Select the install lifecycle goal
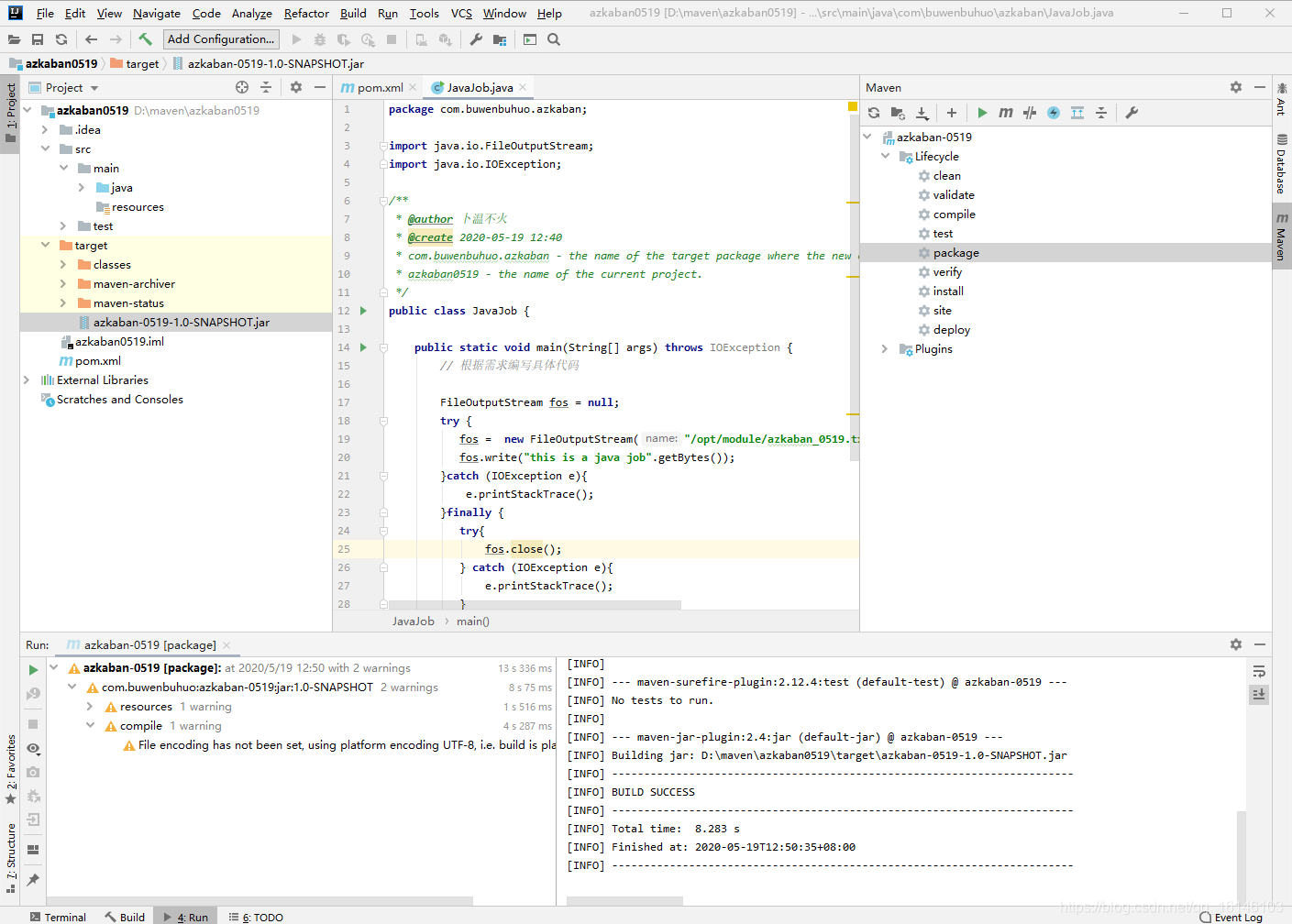This screenshot has height=924, width=1292. [948, 291]
